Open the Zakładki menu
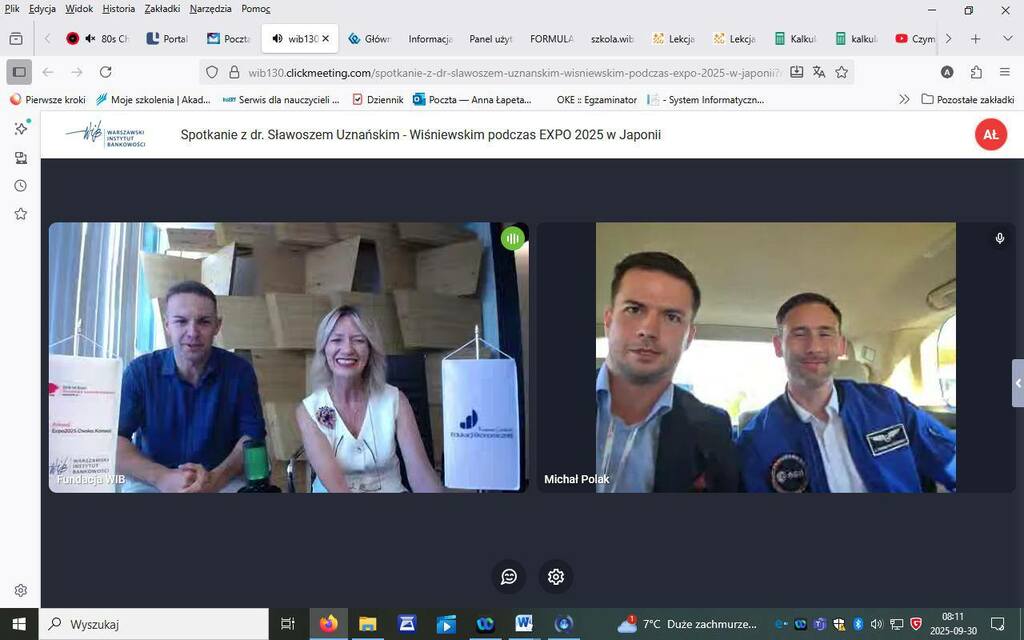 pos(162,9)
